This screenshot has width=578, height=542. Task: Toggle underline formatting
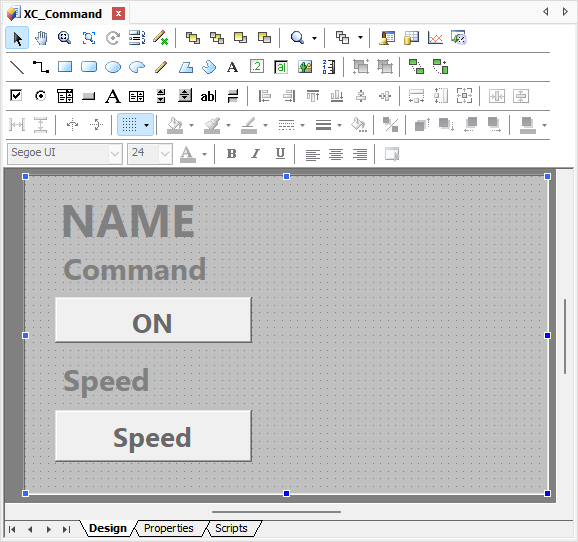(280, 154)
